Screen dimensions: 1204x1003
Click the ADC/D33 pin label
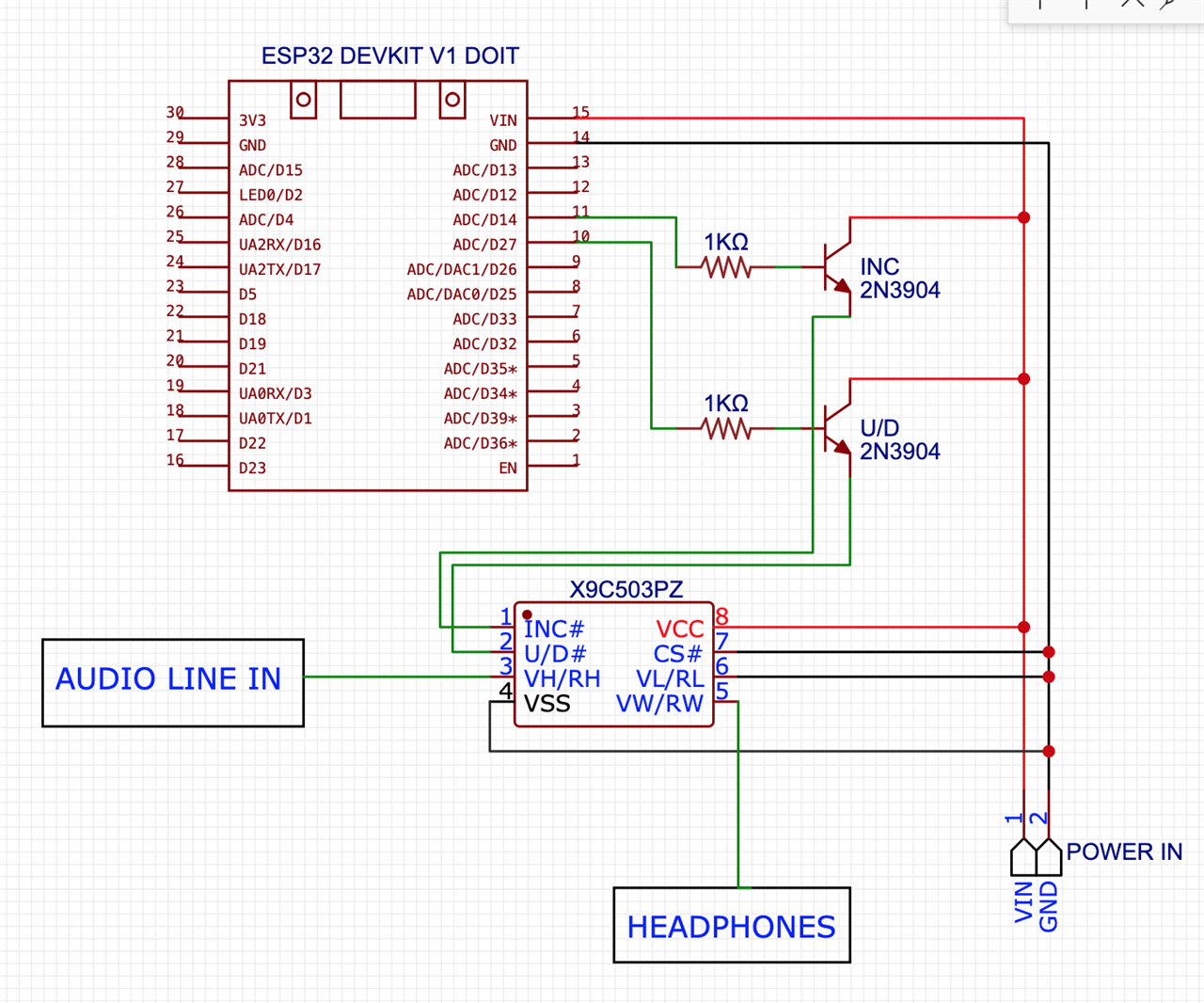[x=484, y=319]
